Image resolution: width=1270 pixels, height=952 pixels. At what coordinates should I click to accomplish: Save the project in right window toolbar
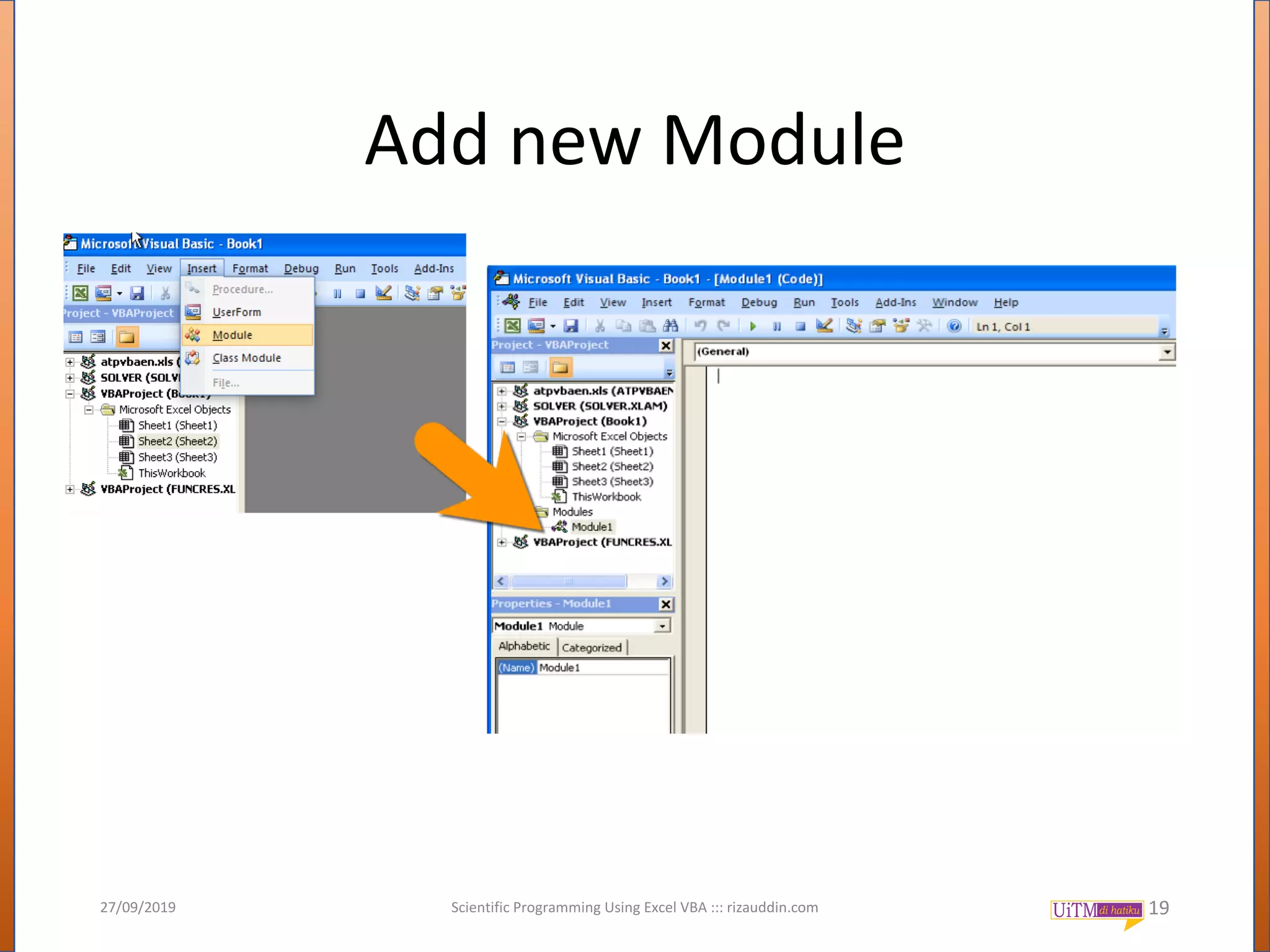coord(571,326)
